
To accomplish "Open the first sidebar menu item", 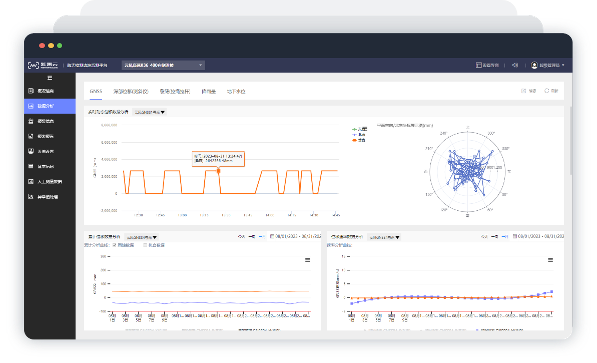I will pos(49,91).
